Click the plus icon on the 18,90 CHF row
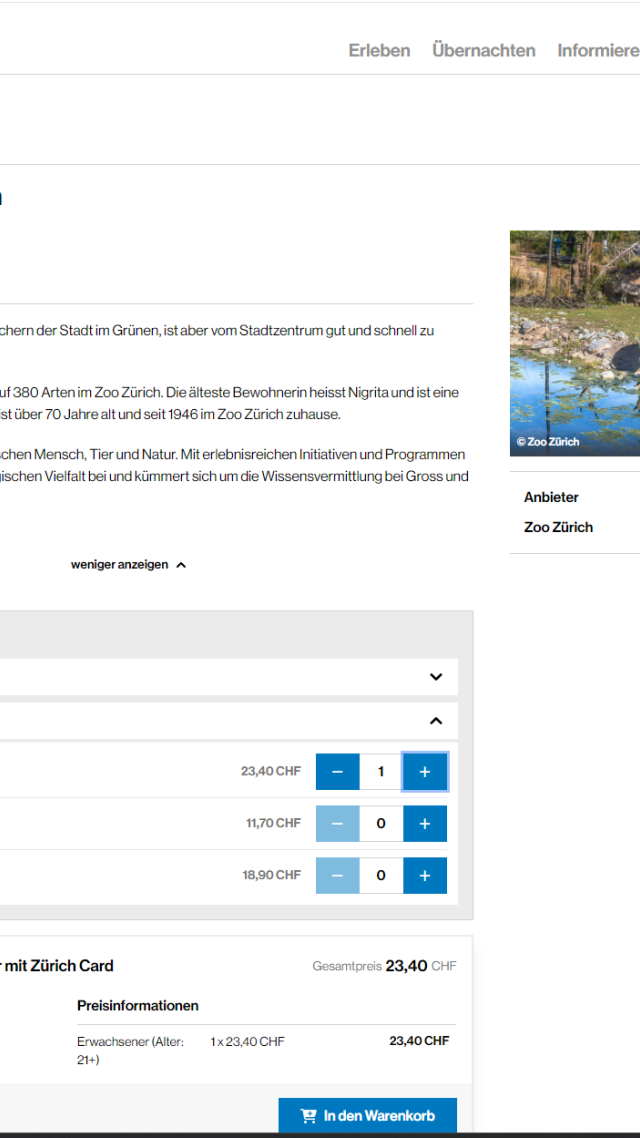Viewport: 640px width, 1138px height. click(424, 875)
